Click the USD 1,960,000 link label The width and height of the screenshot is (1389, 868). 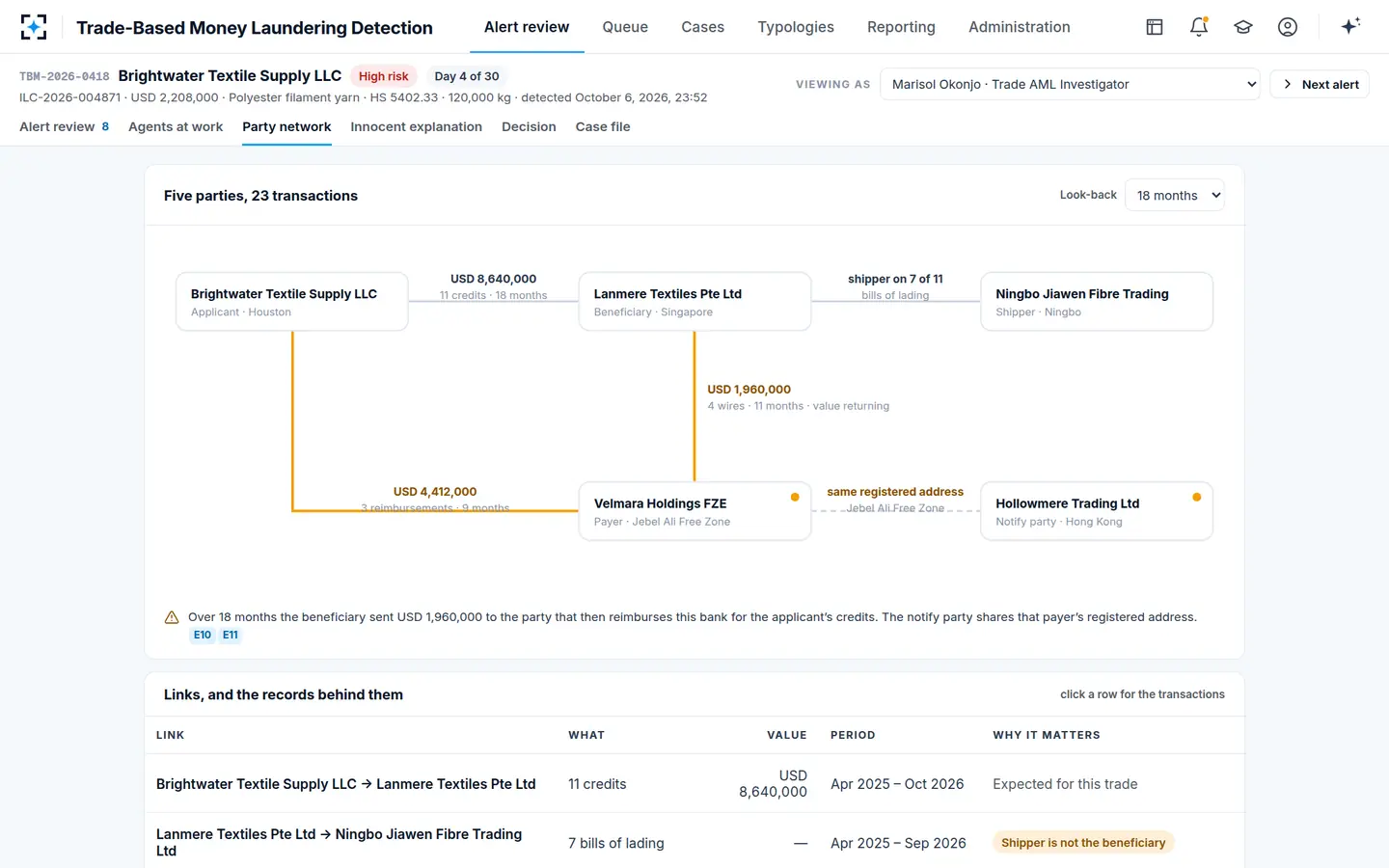point(749,390)
